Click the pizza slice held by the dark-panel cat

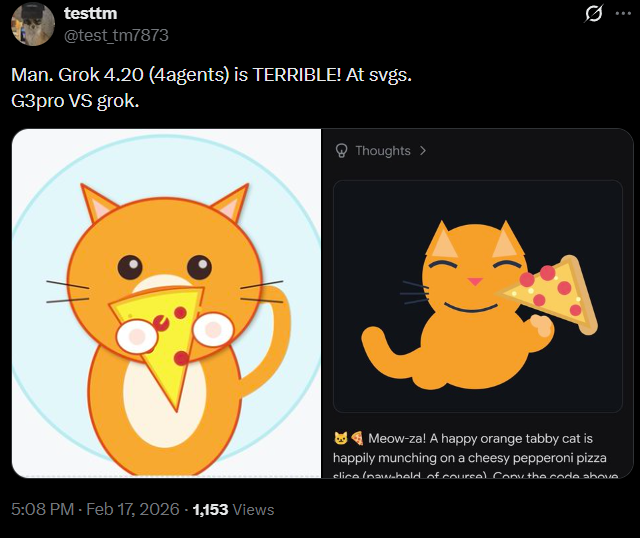pyautogui.click(x=552, y=292)
